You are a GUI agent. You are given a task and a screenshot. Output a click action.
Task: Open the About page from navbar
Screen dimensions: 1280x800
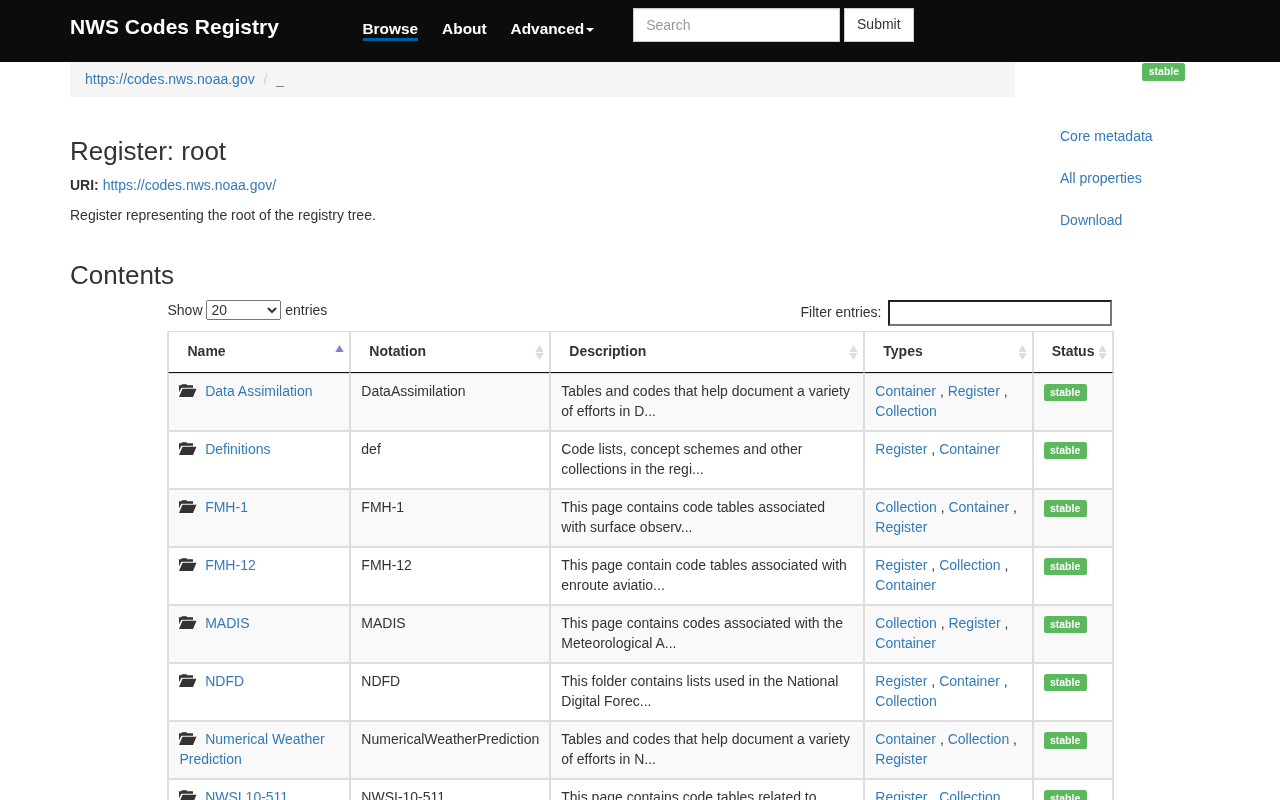(x=464, y=29)
